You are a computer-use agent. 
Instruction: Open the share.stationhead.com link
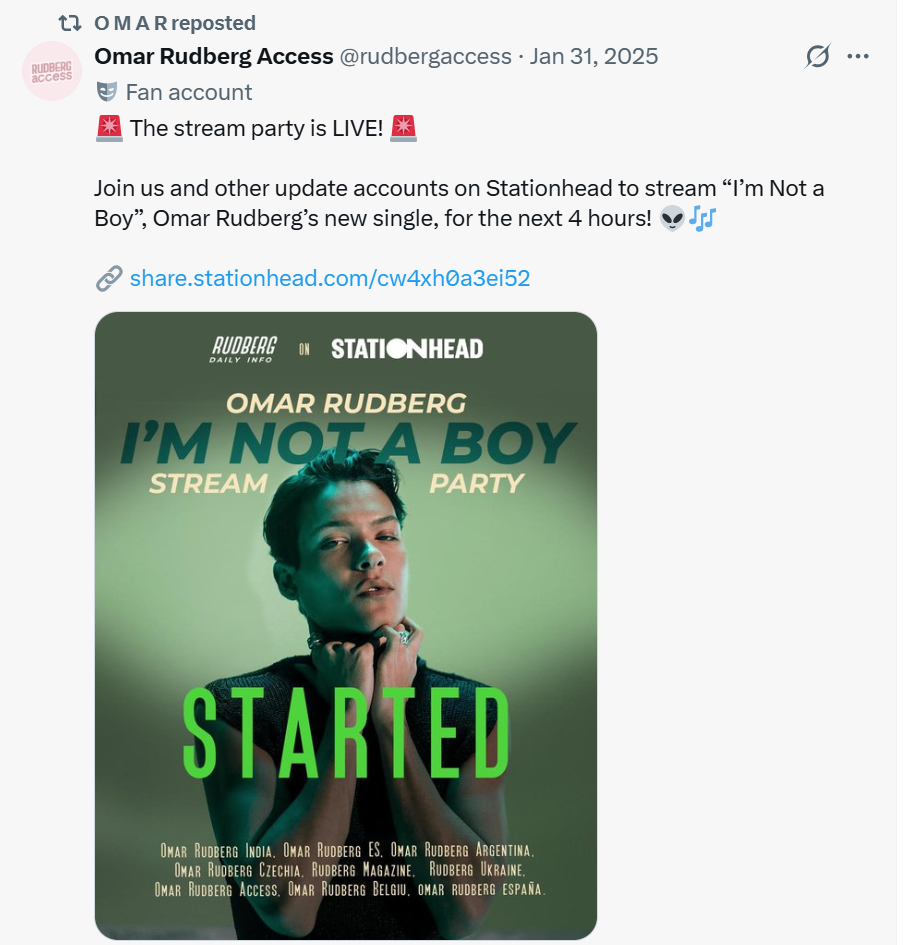click(330, 278)
